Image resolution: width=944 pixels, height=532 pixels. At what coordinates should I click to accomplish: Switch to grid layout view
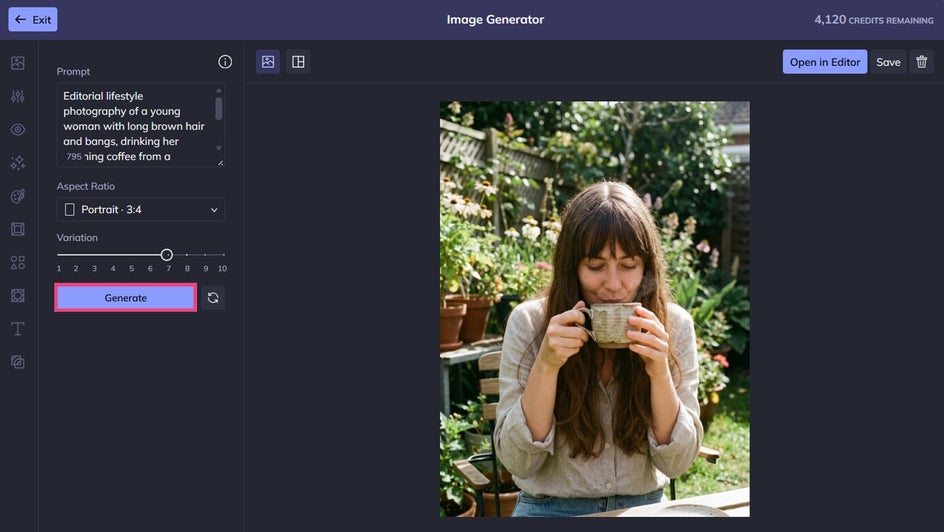(298, 61)
